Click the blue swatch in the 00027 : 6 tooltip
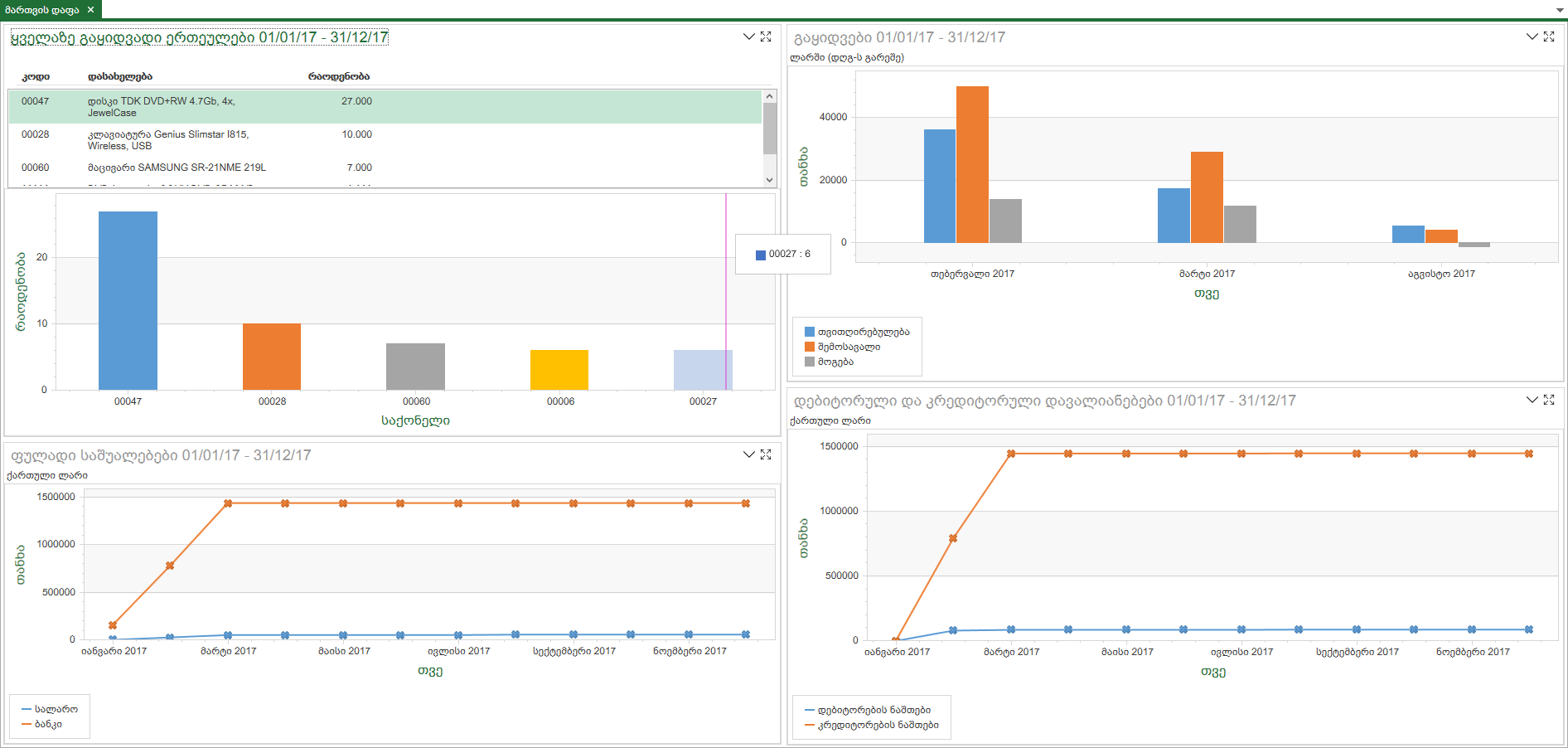1568x748 pixels. coord(761,255)
